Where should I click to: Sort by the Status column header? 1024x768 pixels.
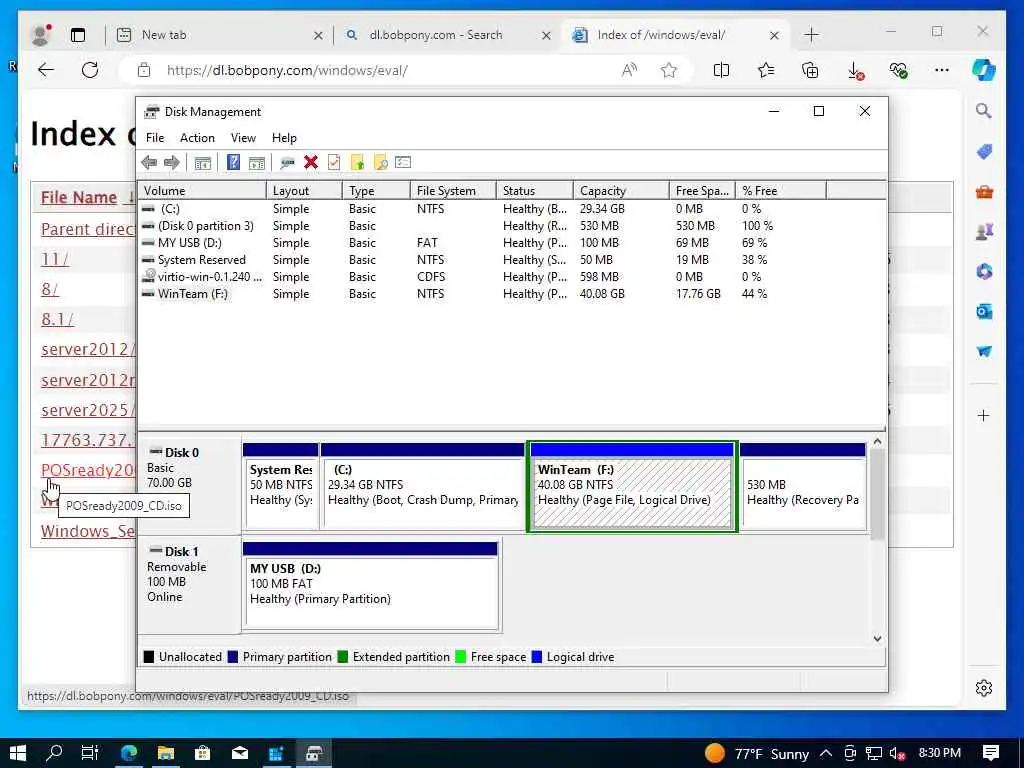click(534, 191)
